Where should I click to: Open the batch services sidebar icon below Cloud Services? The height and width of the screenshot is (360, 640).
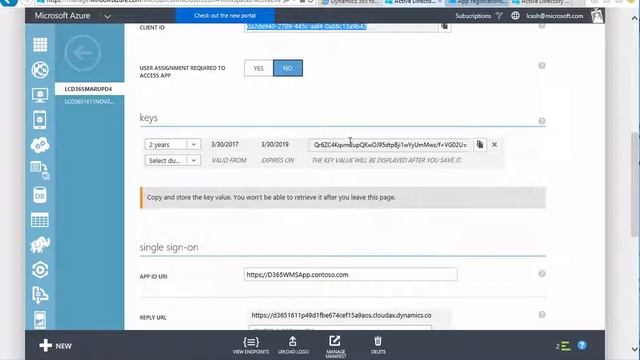point(40,170)
